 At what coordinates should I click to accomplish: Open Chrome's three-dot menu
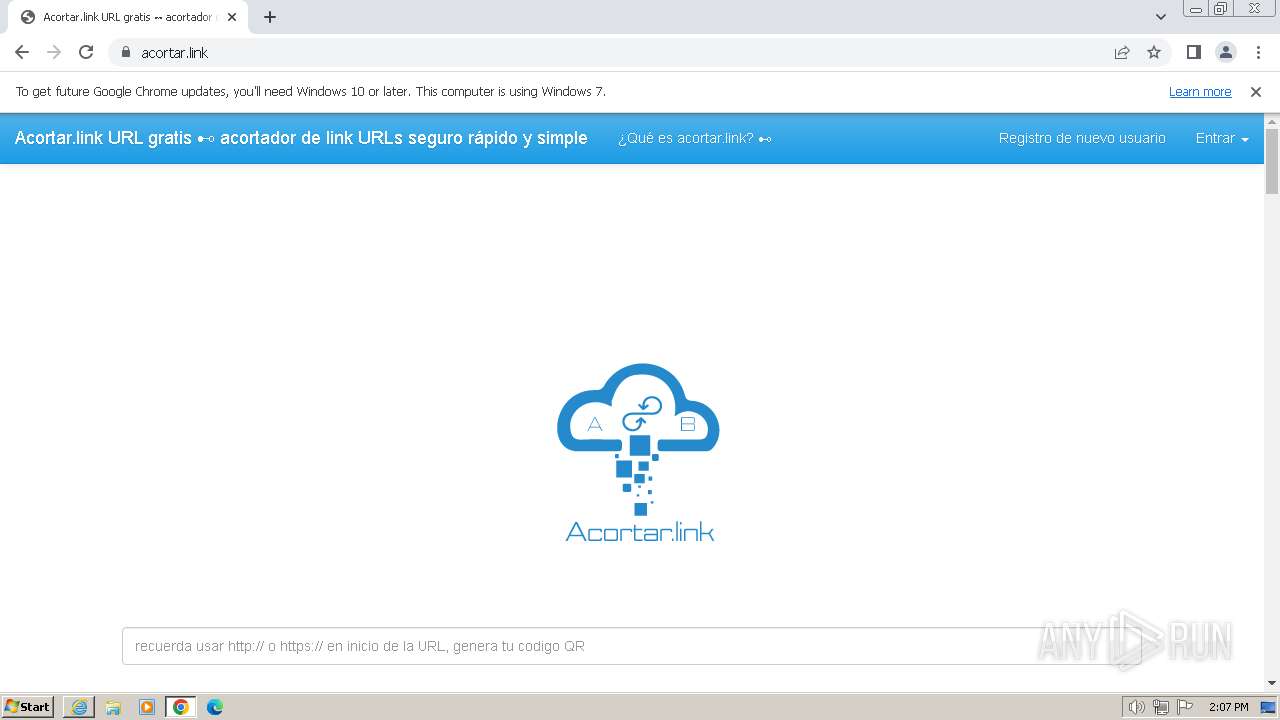pos(1258,52)
